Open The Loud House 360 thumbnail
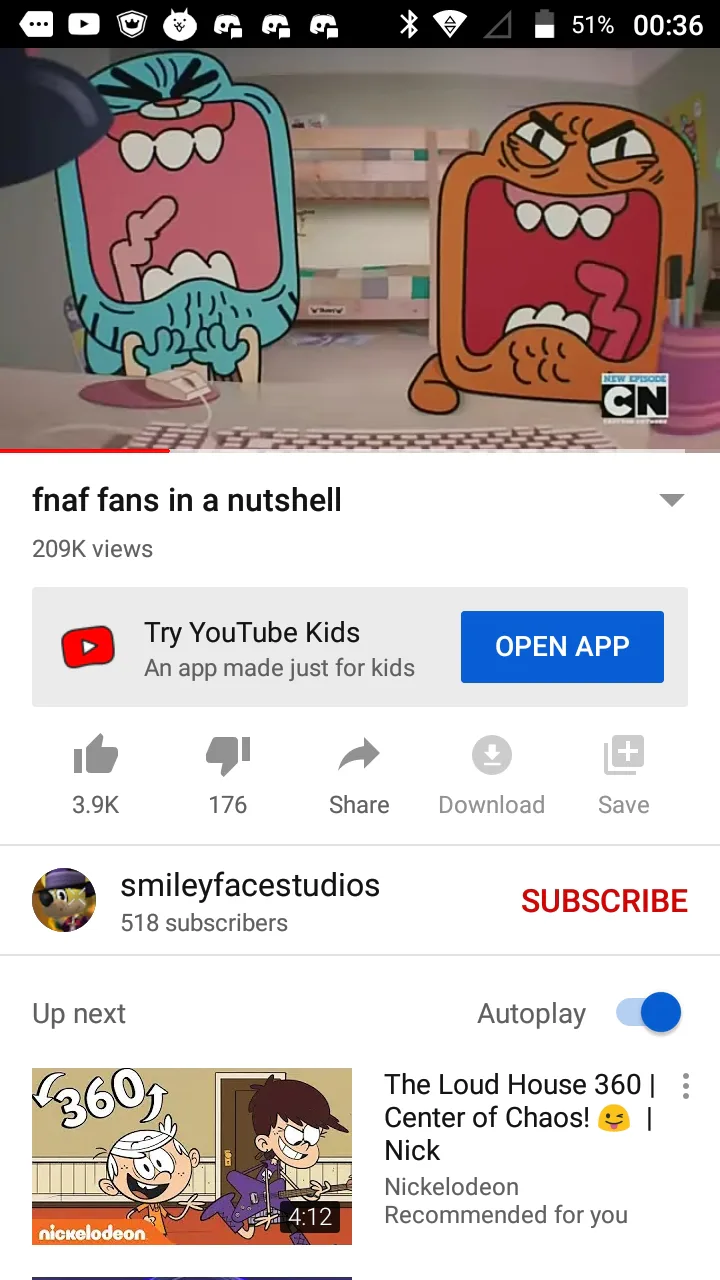The width and height of the screenshot is (720, 1280). [x=192, y=1156]
